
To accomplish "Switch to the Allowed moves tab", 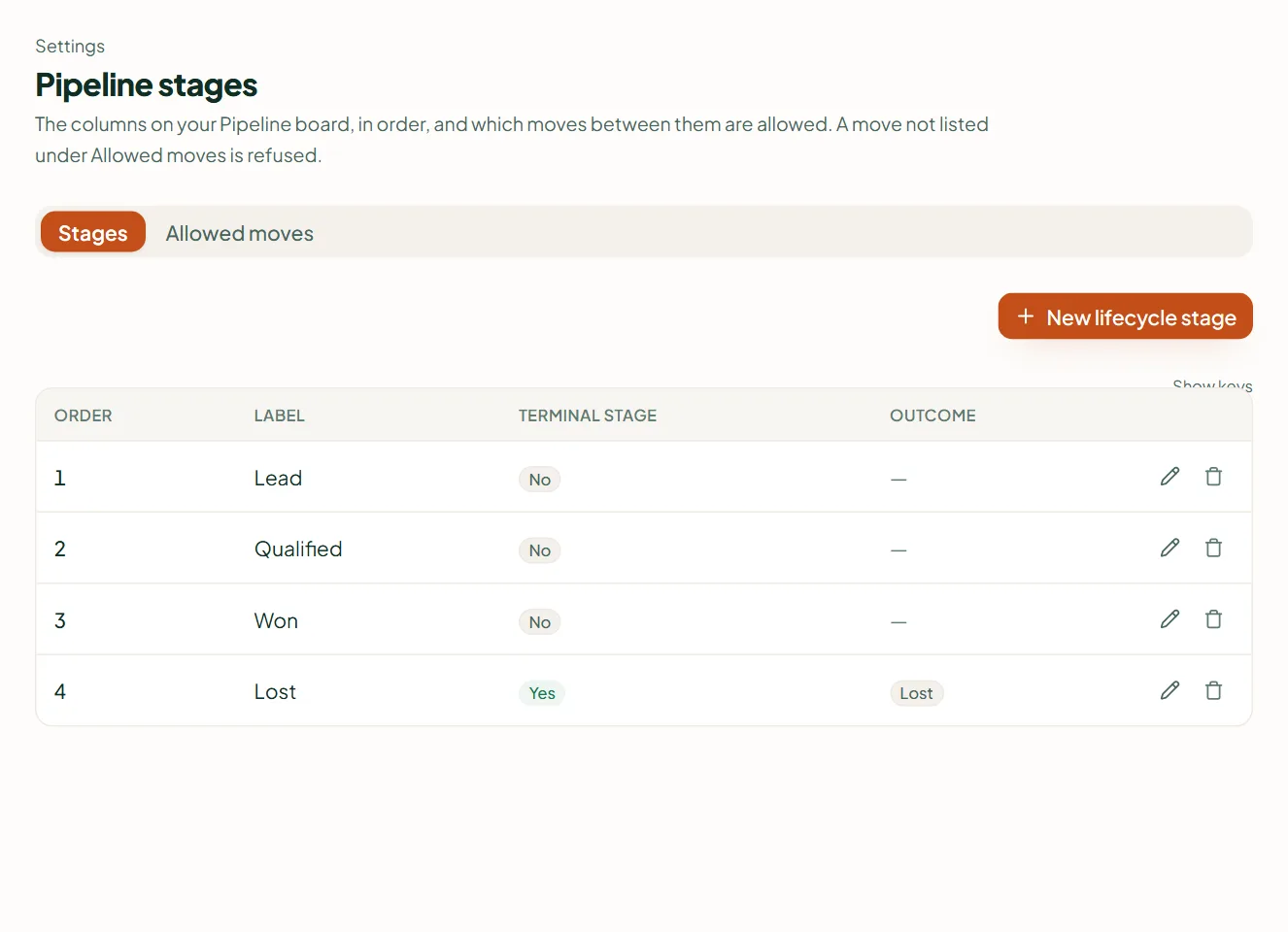I will (x=239, y=233).
